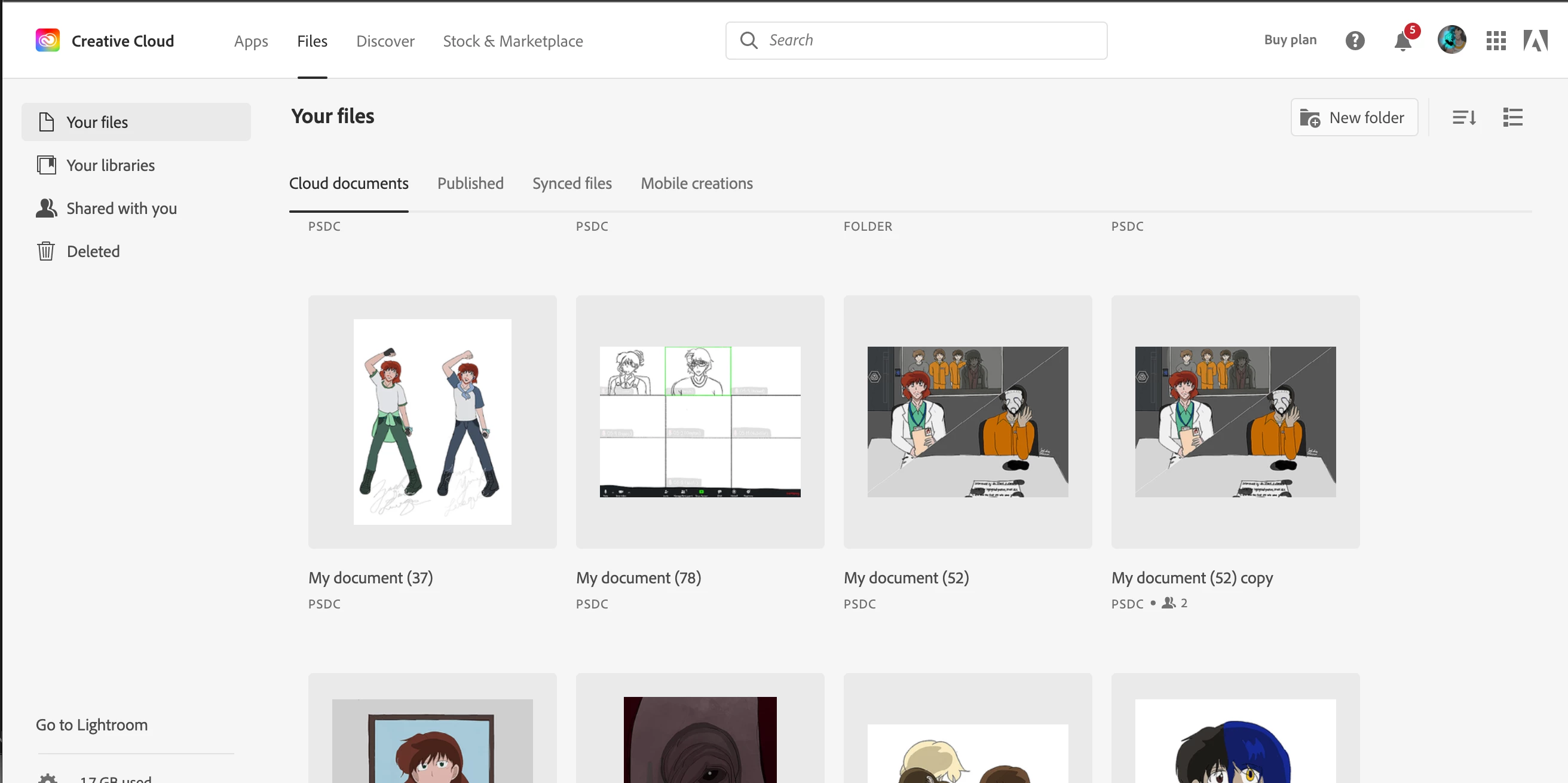1568x783 pixels.
Task: Open My document (37) thumbnail
Action: coord(432,421)
